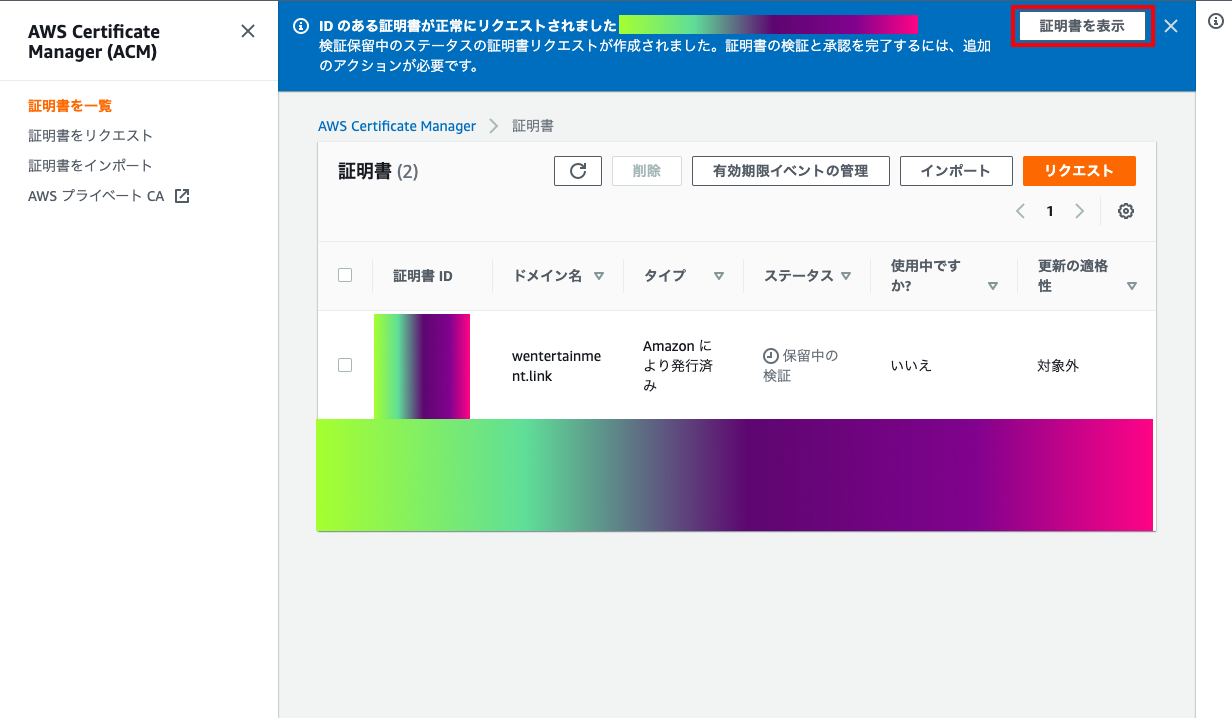The width and height of the screenshot is (1232, 718).
Task: Sort by ステータス column arrow
Action: (846, 276)
